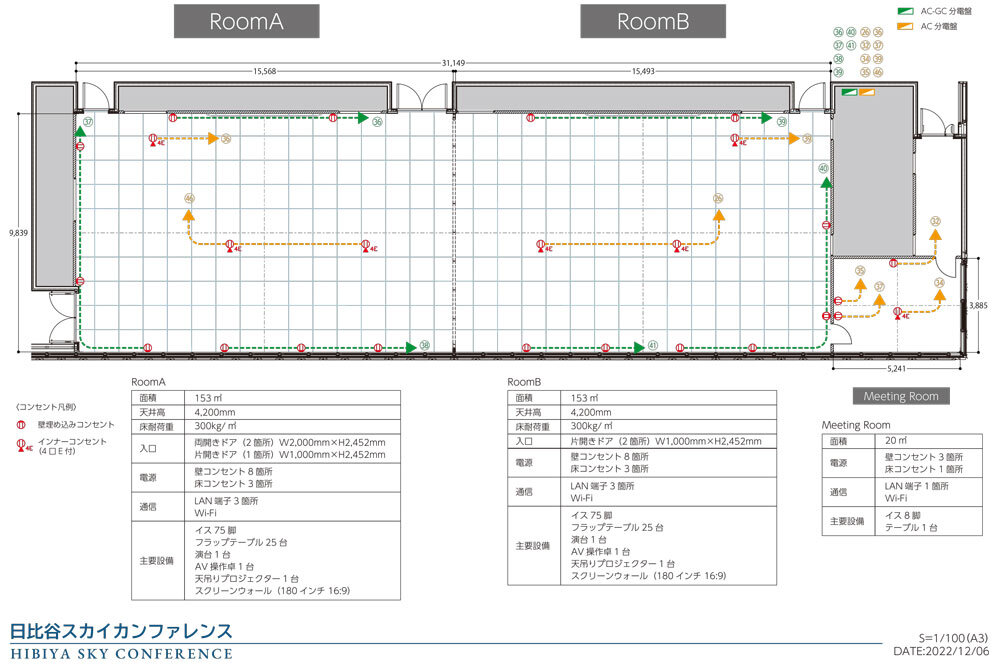Click the インナーコンセント legend outlet icon
The width and height of the screenshot is (1000, 666).
pyautogui.click(x=23, y=446)
